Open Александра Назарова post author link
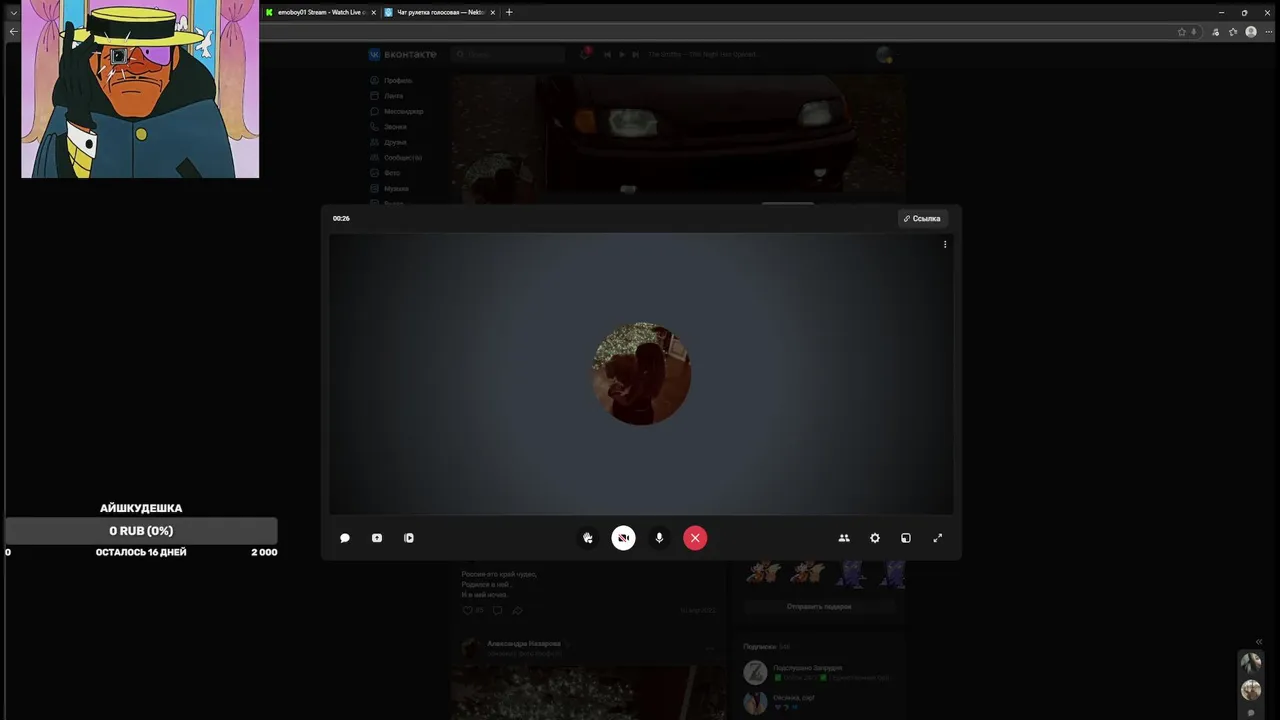 (524, 644)
